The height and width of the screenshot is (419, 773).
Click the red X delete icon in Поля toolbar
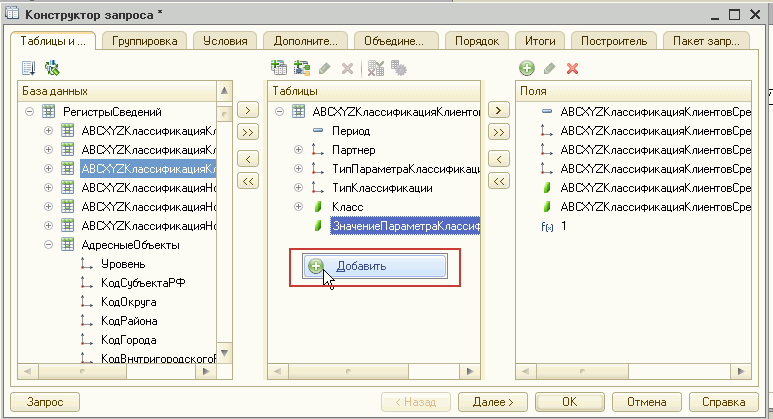click(x=572, y=69)
